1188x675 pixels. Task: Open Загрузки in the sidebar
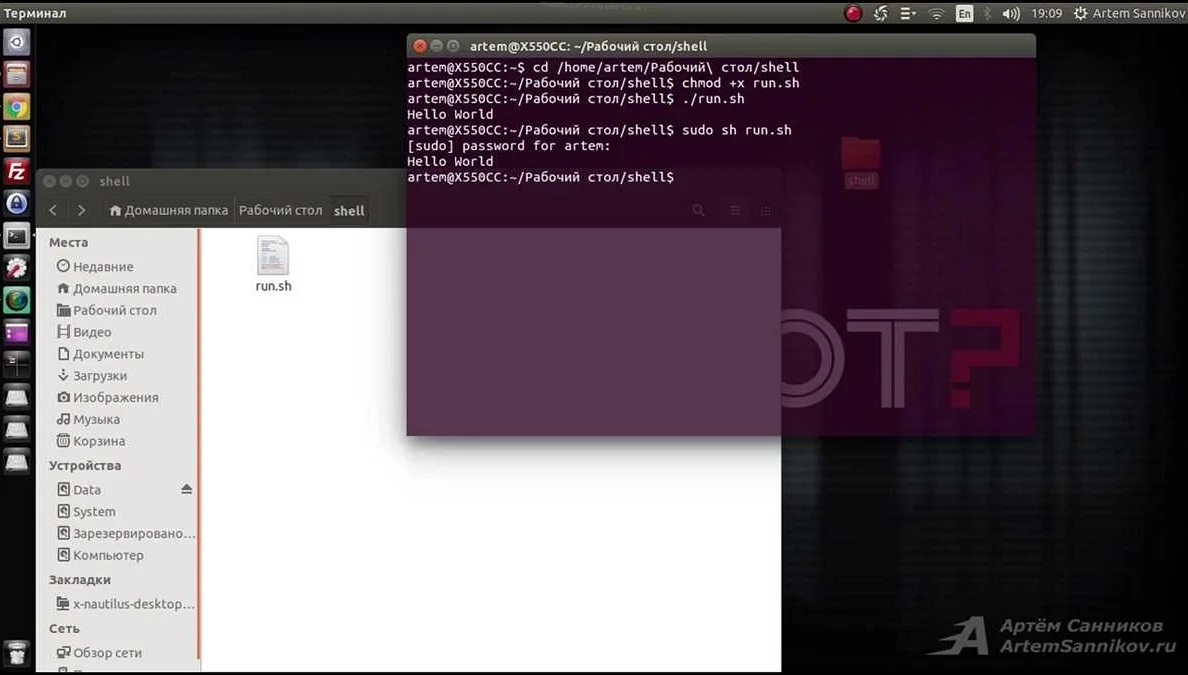click(92, 376)
